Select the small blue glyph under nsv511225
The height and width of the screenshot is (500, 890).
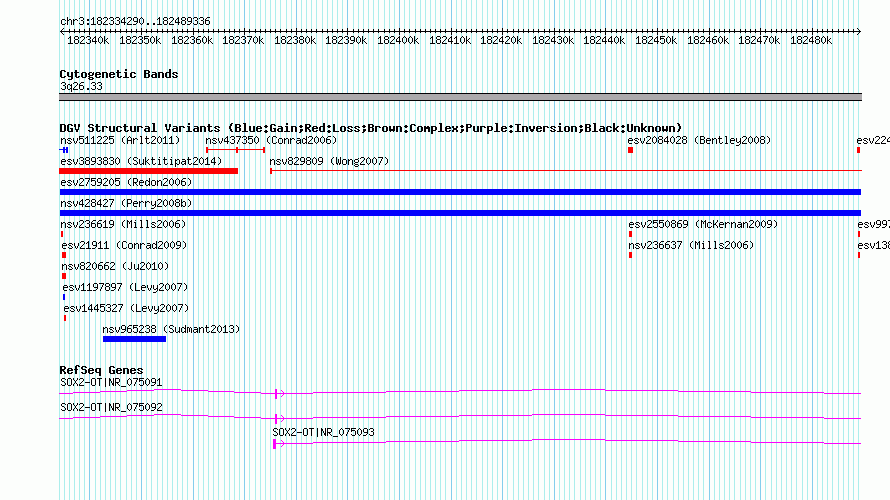(64, 150)
